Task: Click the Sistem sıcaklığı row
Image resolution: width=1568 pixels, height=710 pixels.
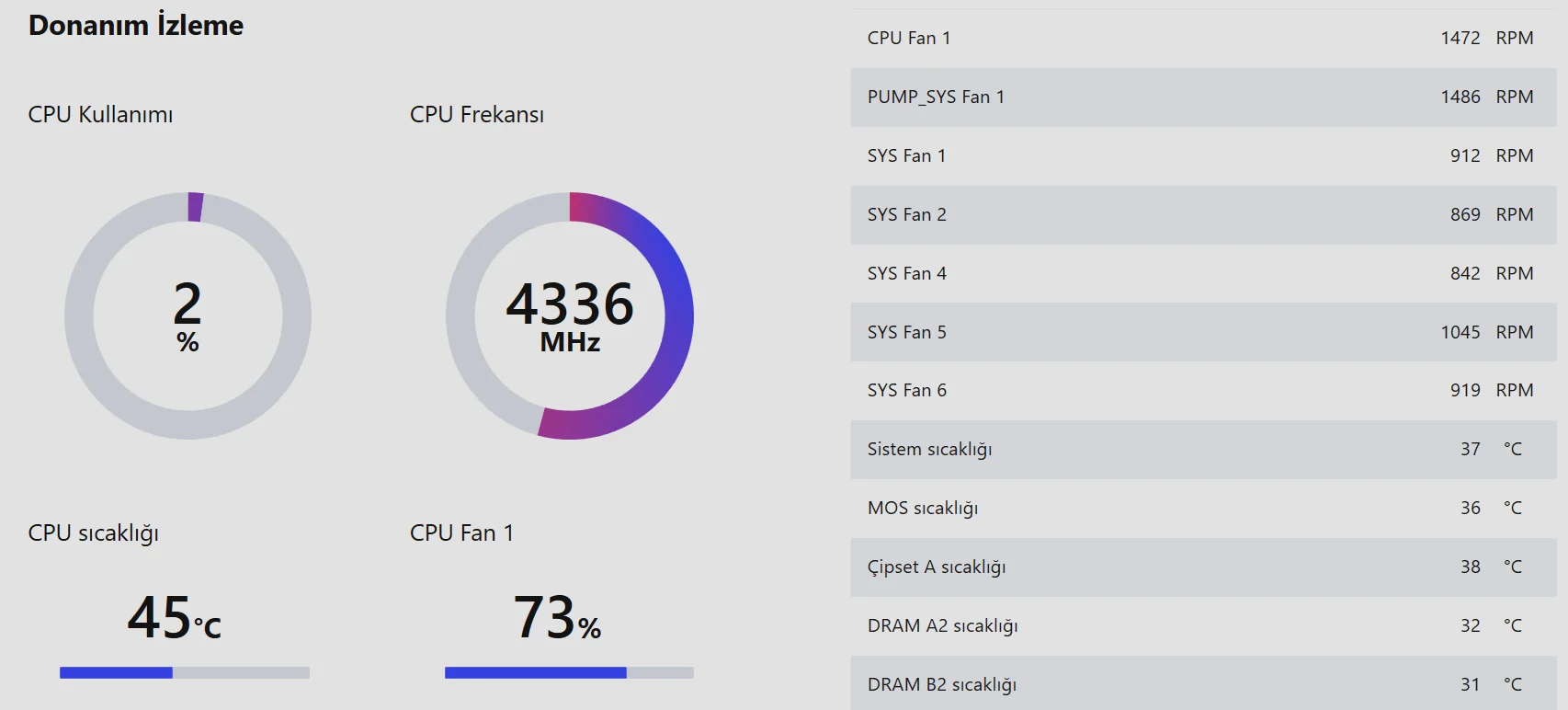Action: click(1204, 450)
